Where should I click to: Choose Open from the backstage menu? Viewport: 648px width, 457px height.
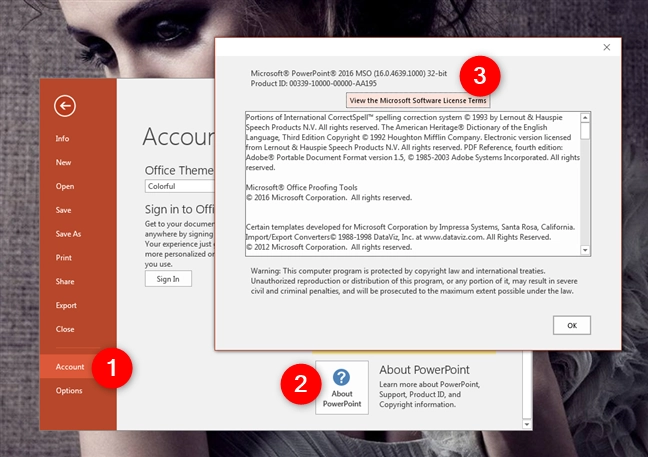[65, 186]
